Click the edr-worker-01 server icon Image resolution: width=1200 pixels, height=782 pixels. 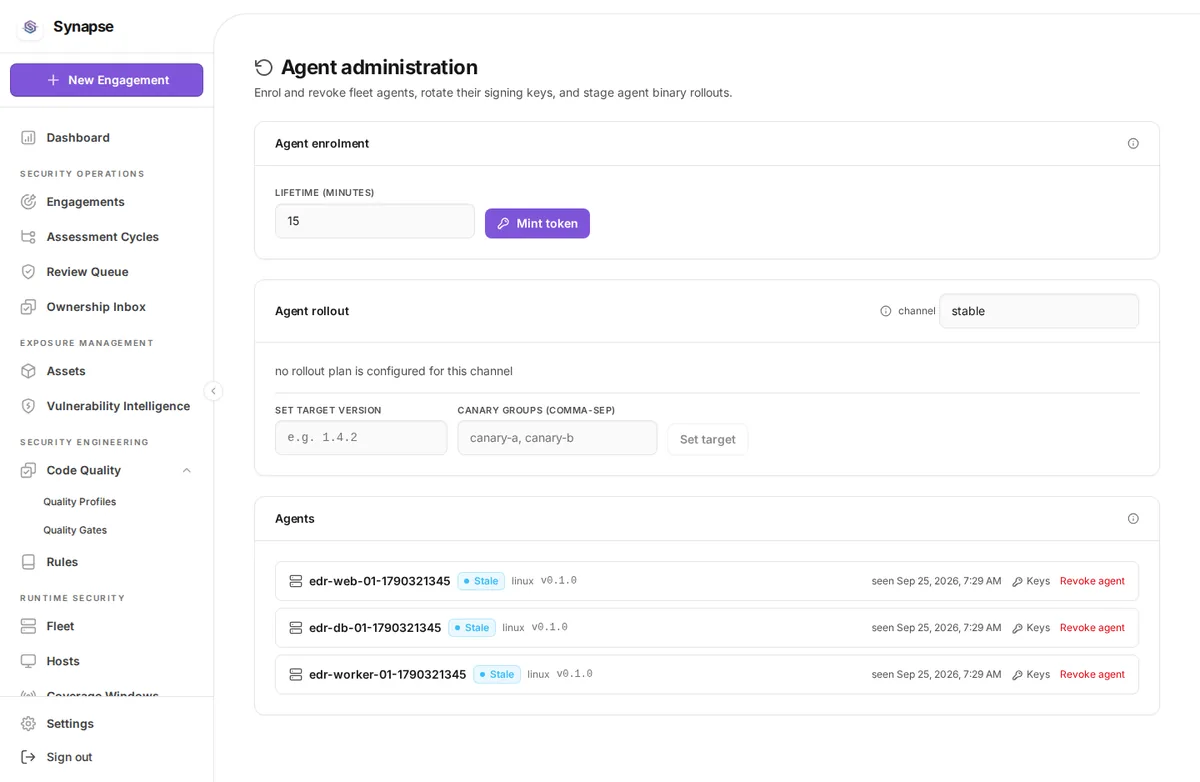(x=296, y=674)
